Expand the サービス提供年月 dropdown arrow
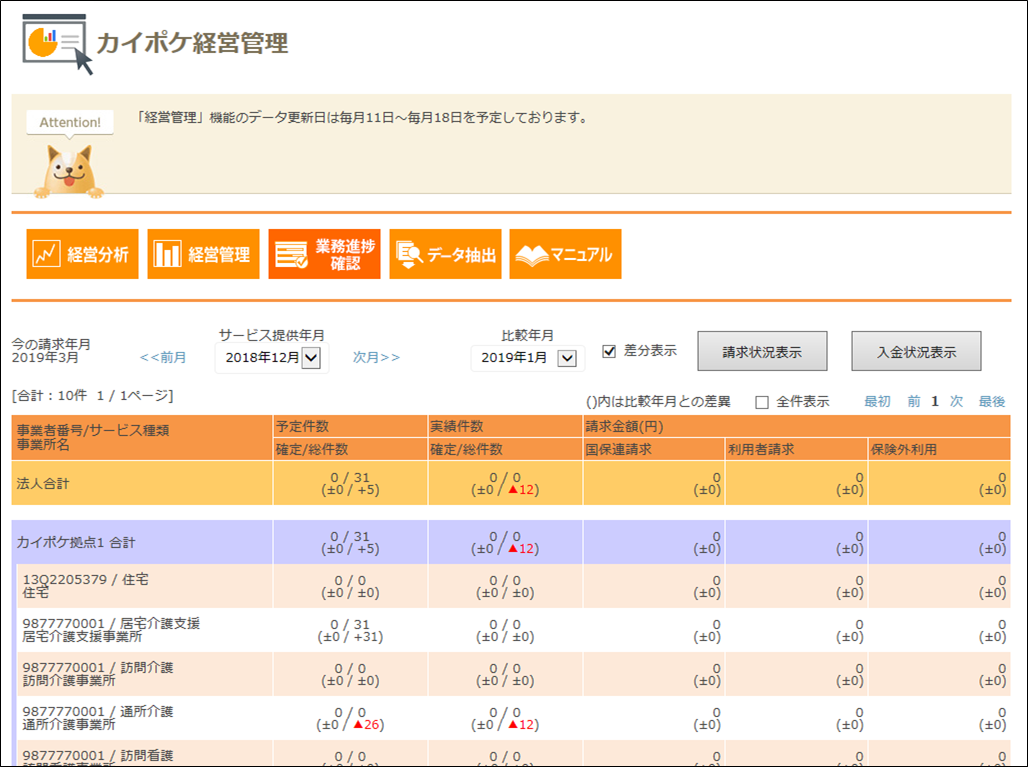Viewport: 1028px width, 767px height. [311, 358]
